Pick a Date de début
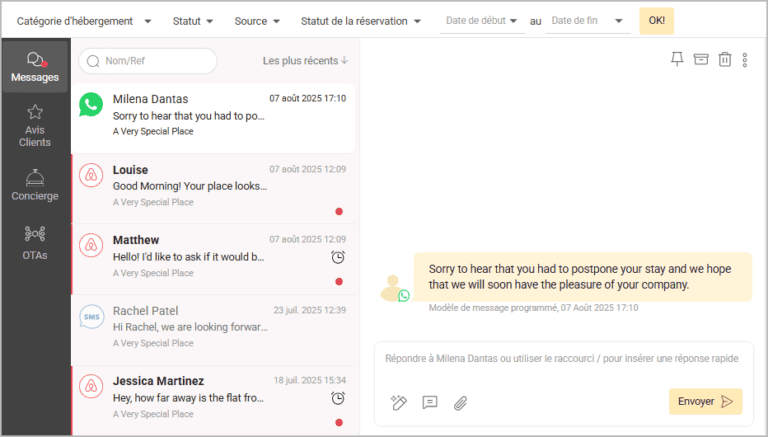The image size is (768, 437). point(482,21)
